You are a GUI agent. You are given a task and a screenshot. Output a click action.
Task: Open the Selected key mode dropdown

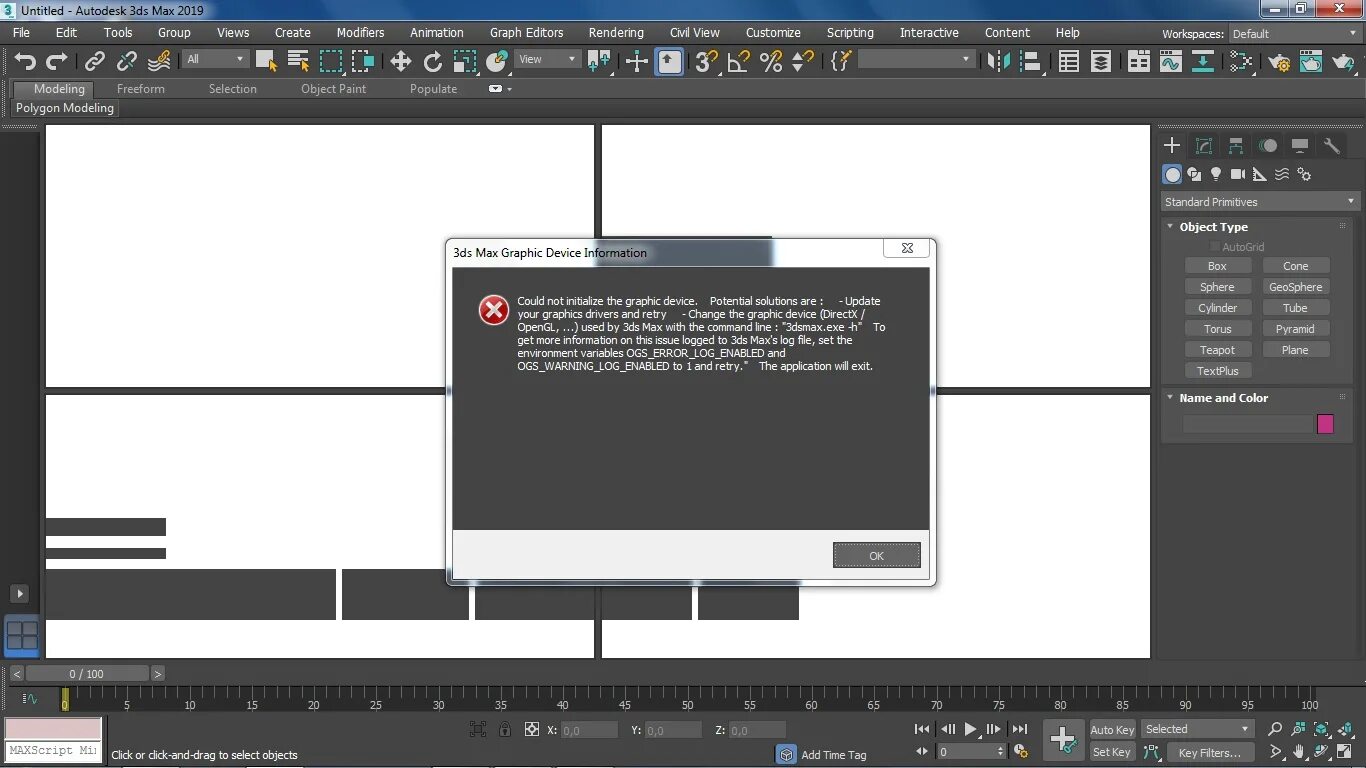(x=1198, y=729)
